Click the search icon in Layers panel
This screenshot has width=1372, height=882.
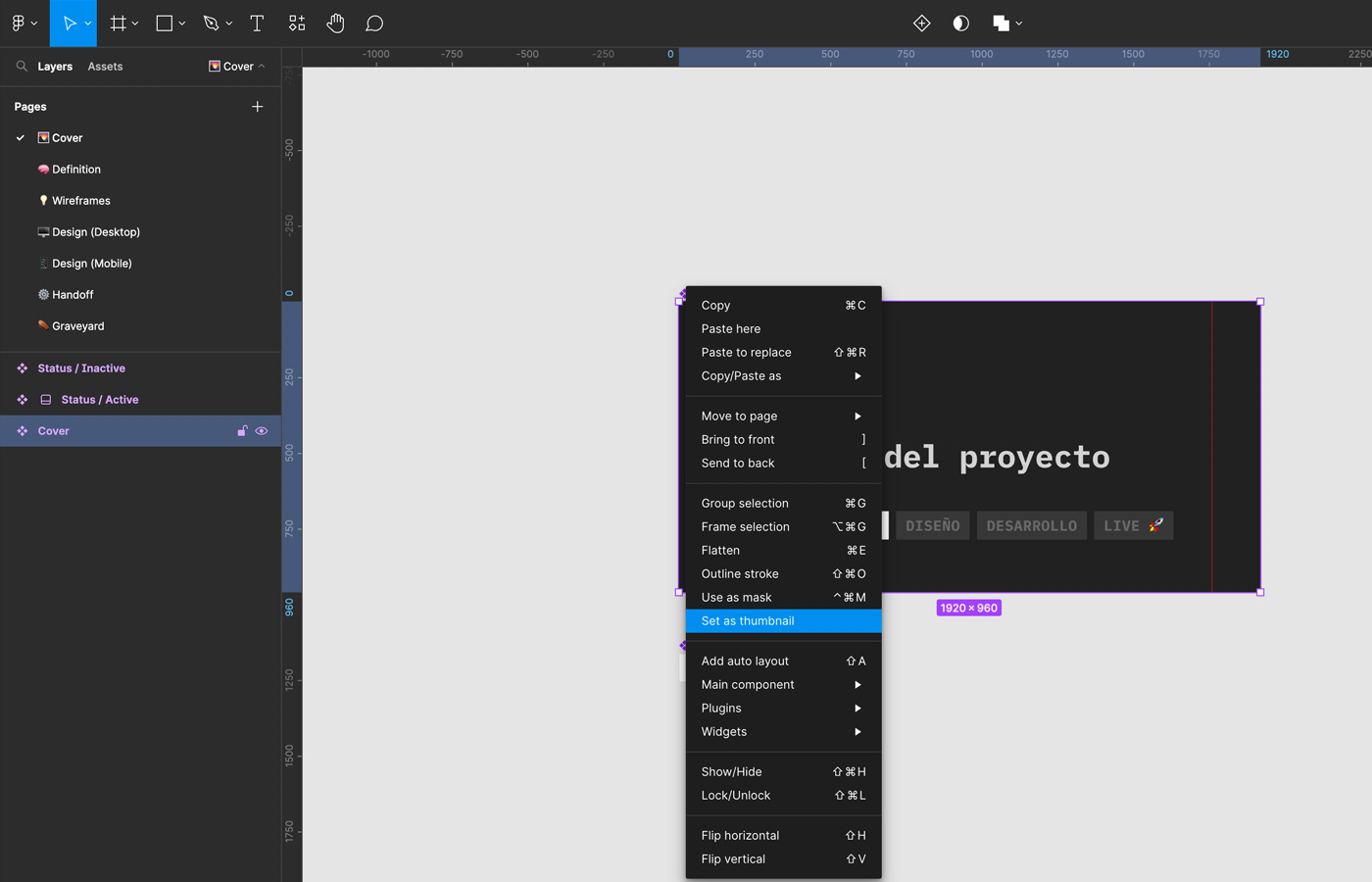tap(22, 66)
